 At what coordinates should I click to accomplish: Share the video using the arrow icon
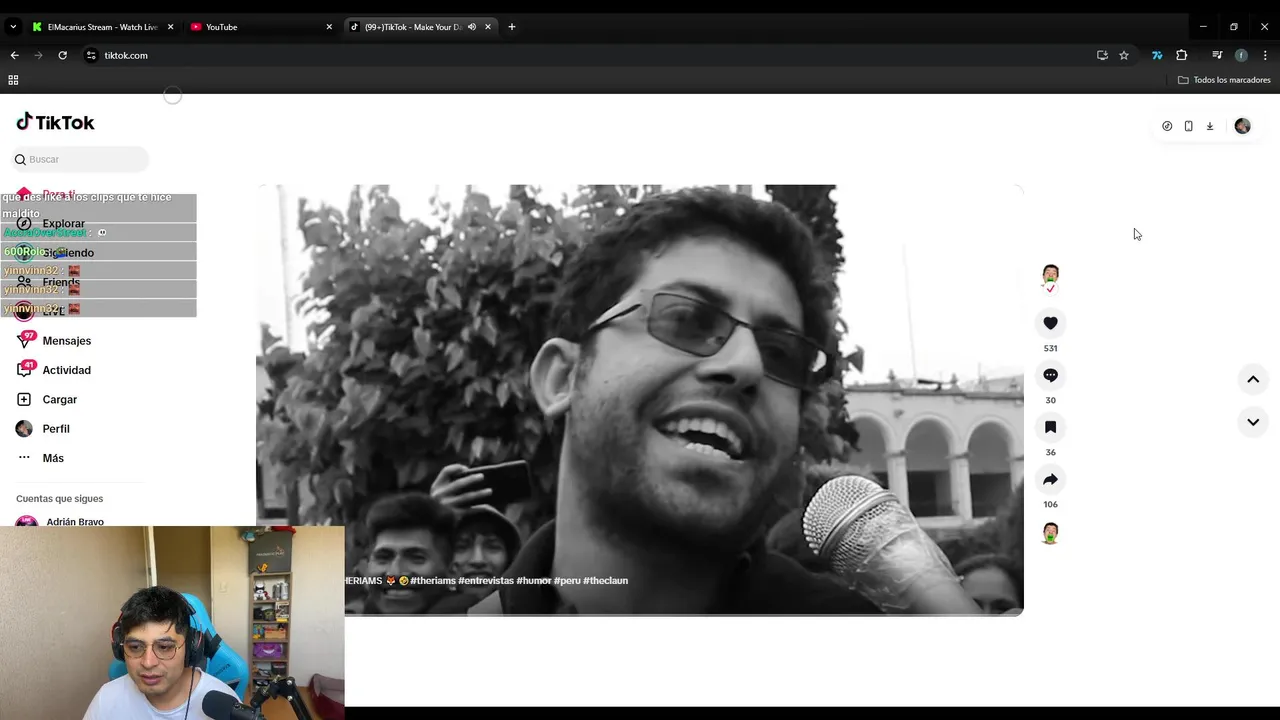pyautogui.click(x=1050, y=479)
